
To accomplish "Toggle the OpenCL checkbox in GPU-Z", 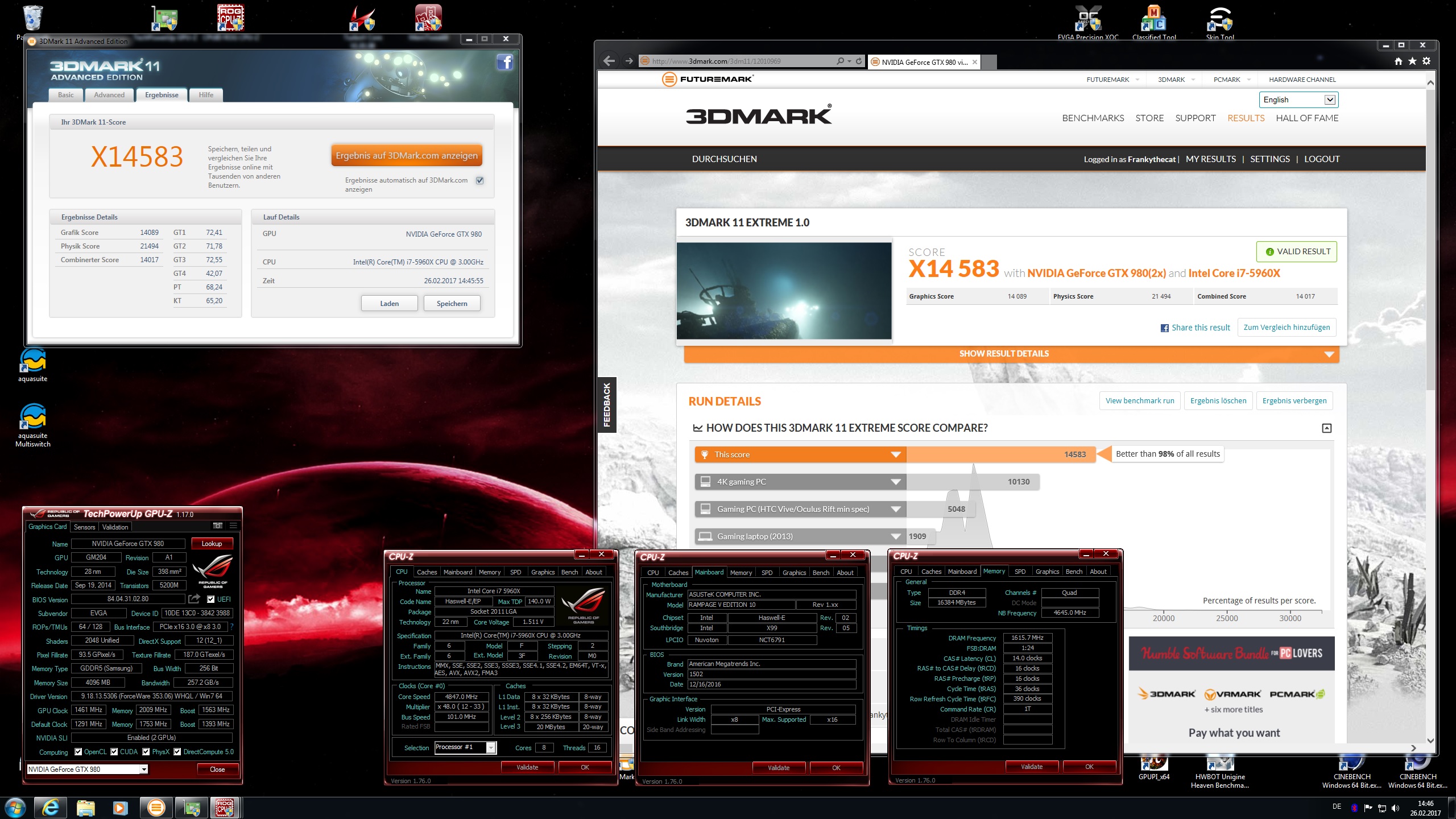I will 78,752.
